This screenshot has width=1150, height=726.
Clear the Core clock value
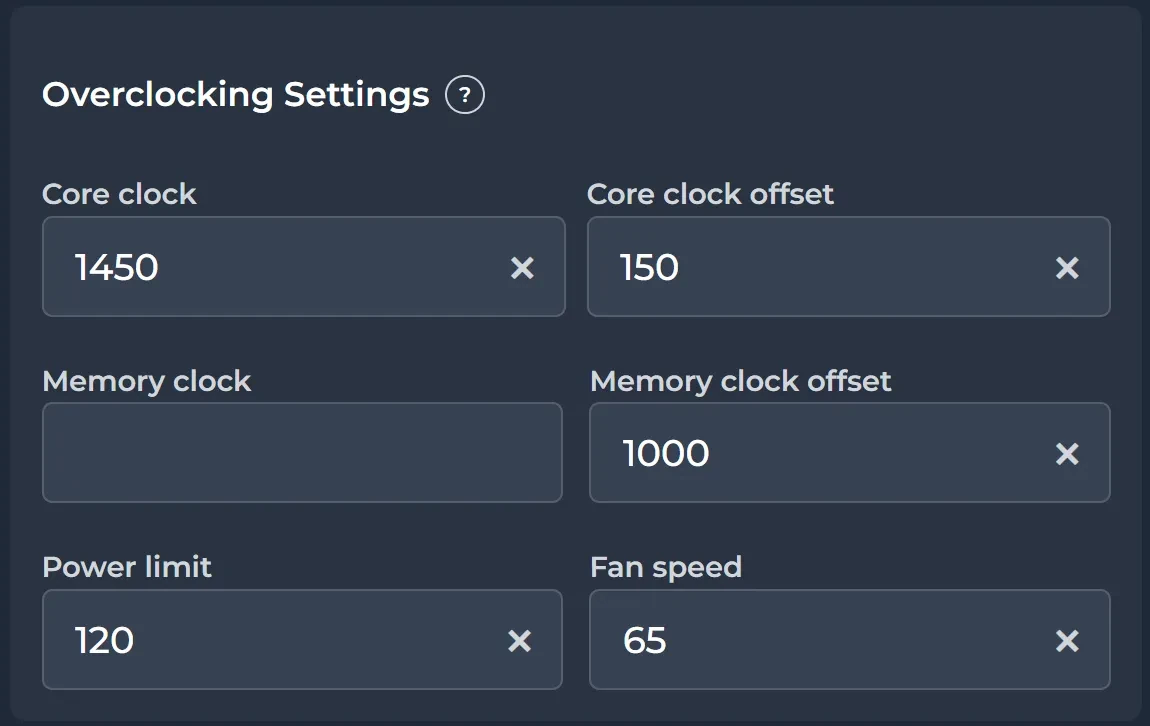click(x=522, y=267)
